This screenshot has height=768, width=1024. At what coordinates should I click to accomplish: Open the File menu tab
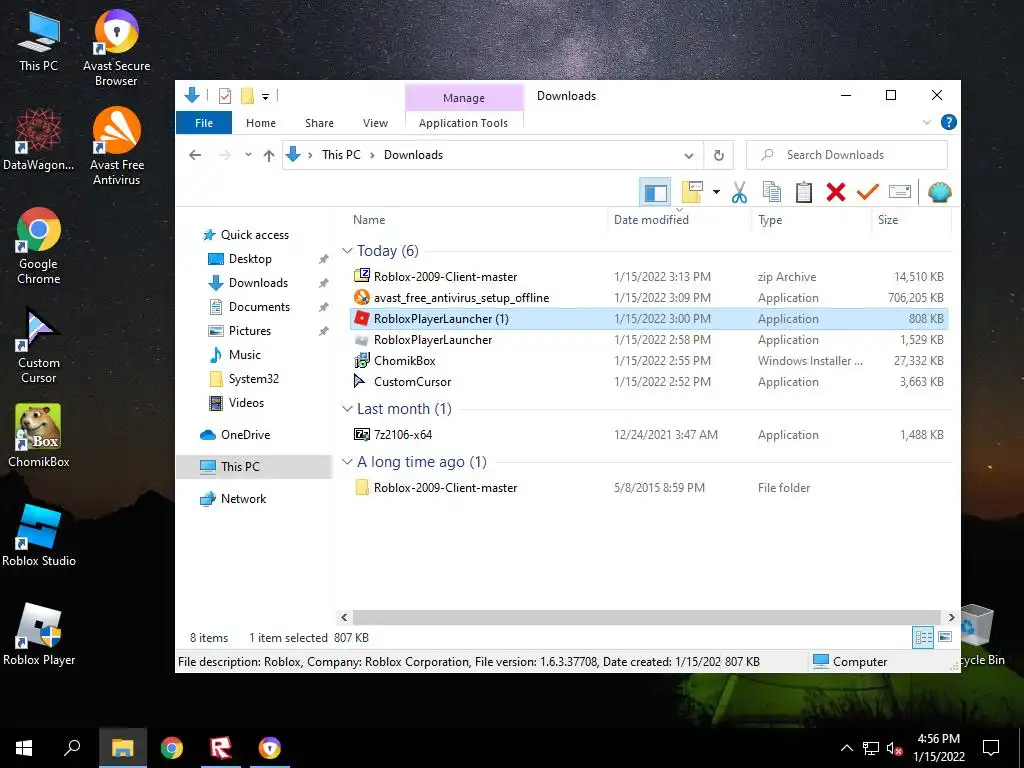tap(204, 123)
